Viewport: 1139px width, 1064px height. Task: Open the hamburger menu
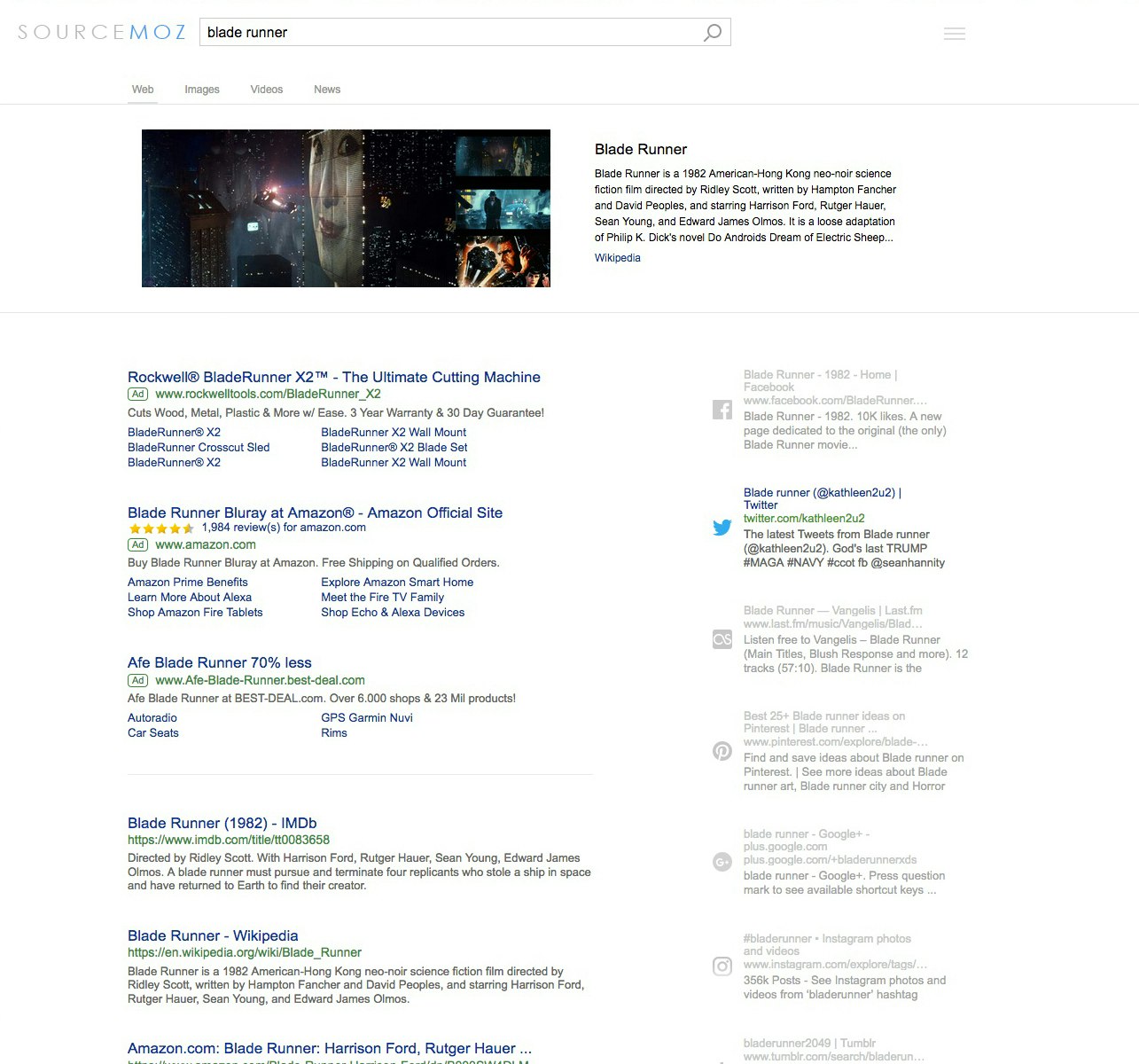tap(955, 33)
